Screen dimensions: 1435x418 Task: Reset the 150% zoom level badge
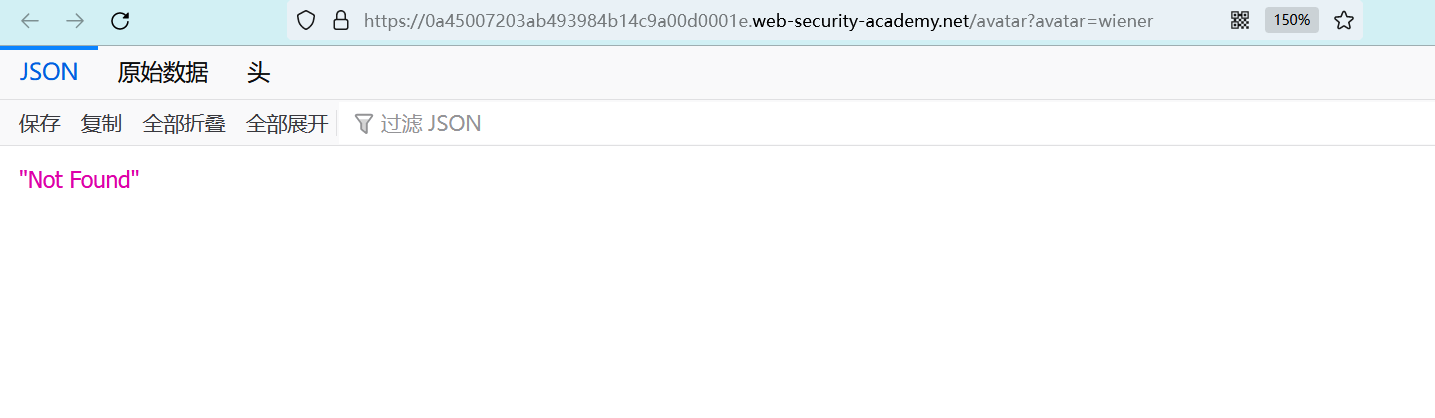click(x=1291, y=20)
